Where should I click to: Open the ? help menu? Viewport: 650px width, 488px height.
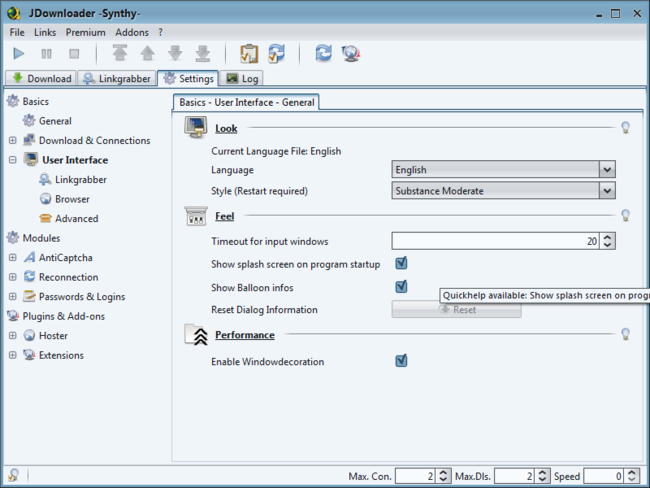(x=160, y=32)
